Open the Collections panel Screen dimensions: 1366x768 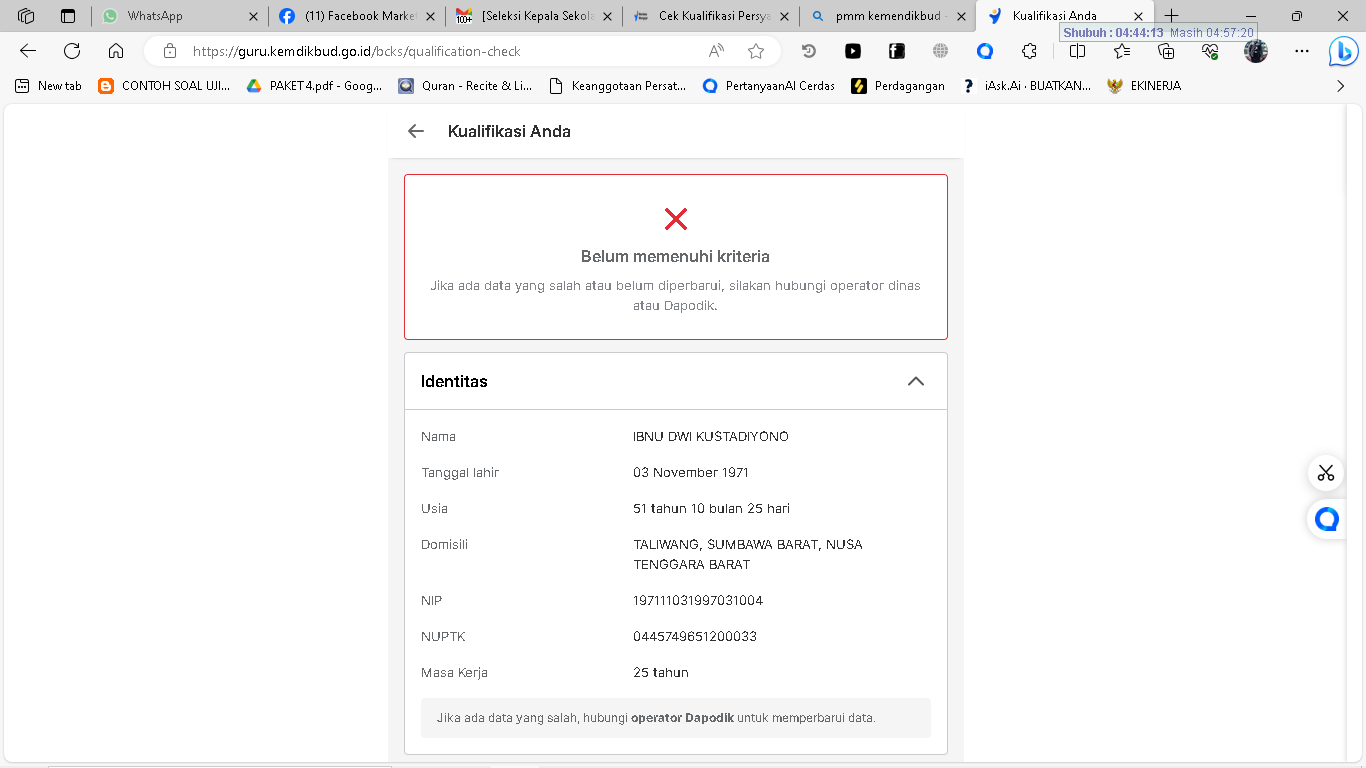click(1166, 51)
